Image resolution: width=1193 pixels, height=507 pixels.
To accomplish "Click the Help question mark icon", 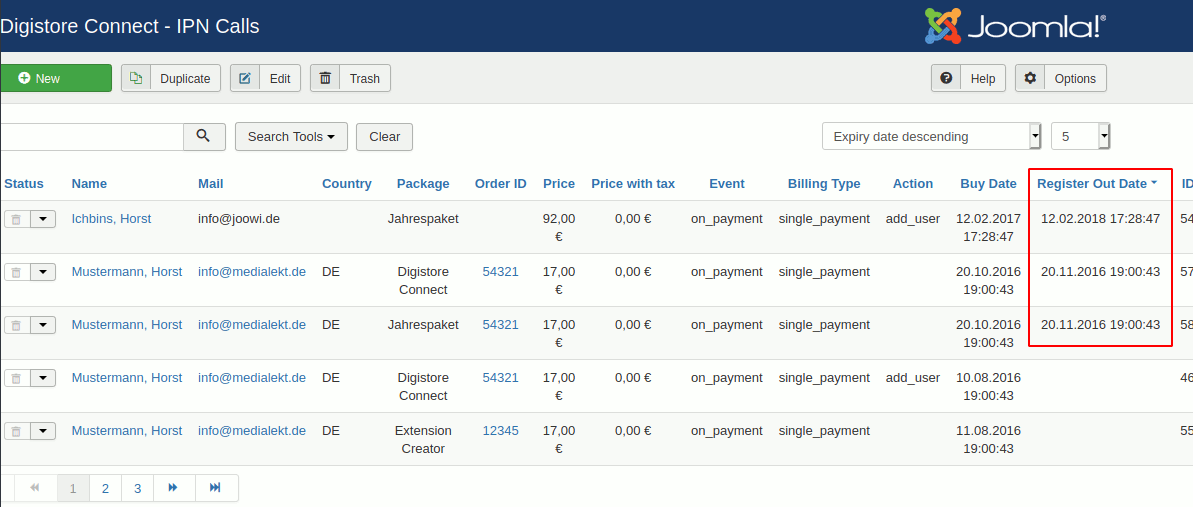I will pyautogui.click(x=946, y=78).
